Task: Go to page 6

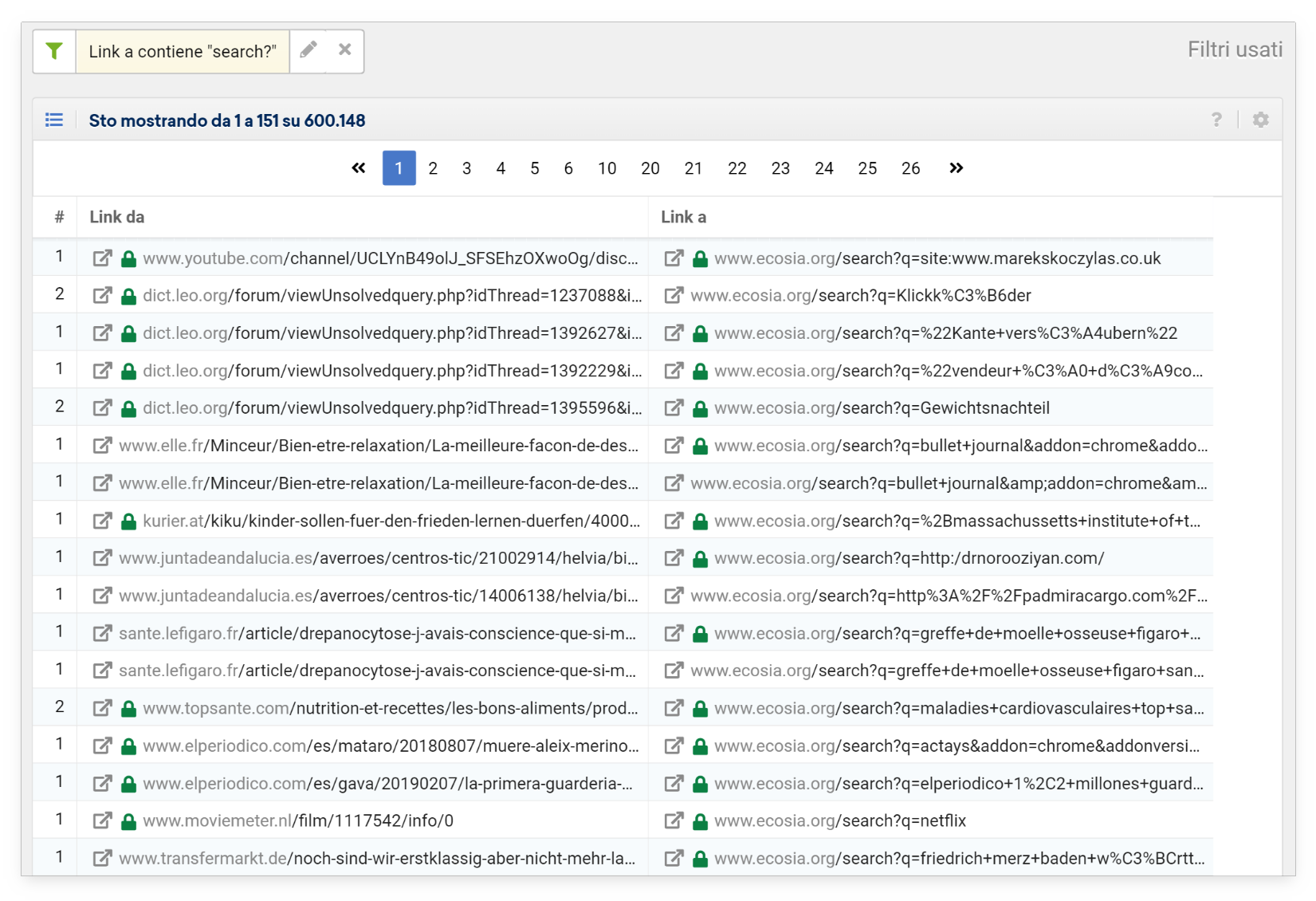Action: coord(568,168)
